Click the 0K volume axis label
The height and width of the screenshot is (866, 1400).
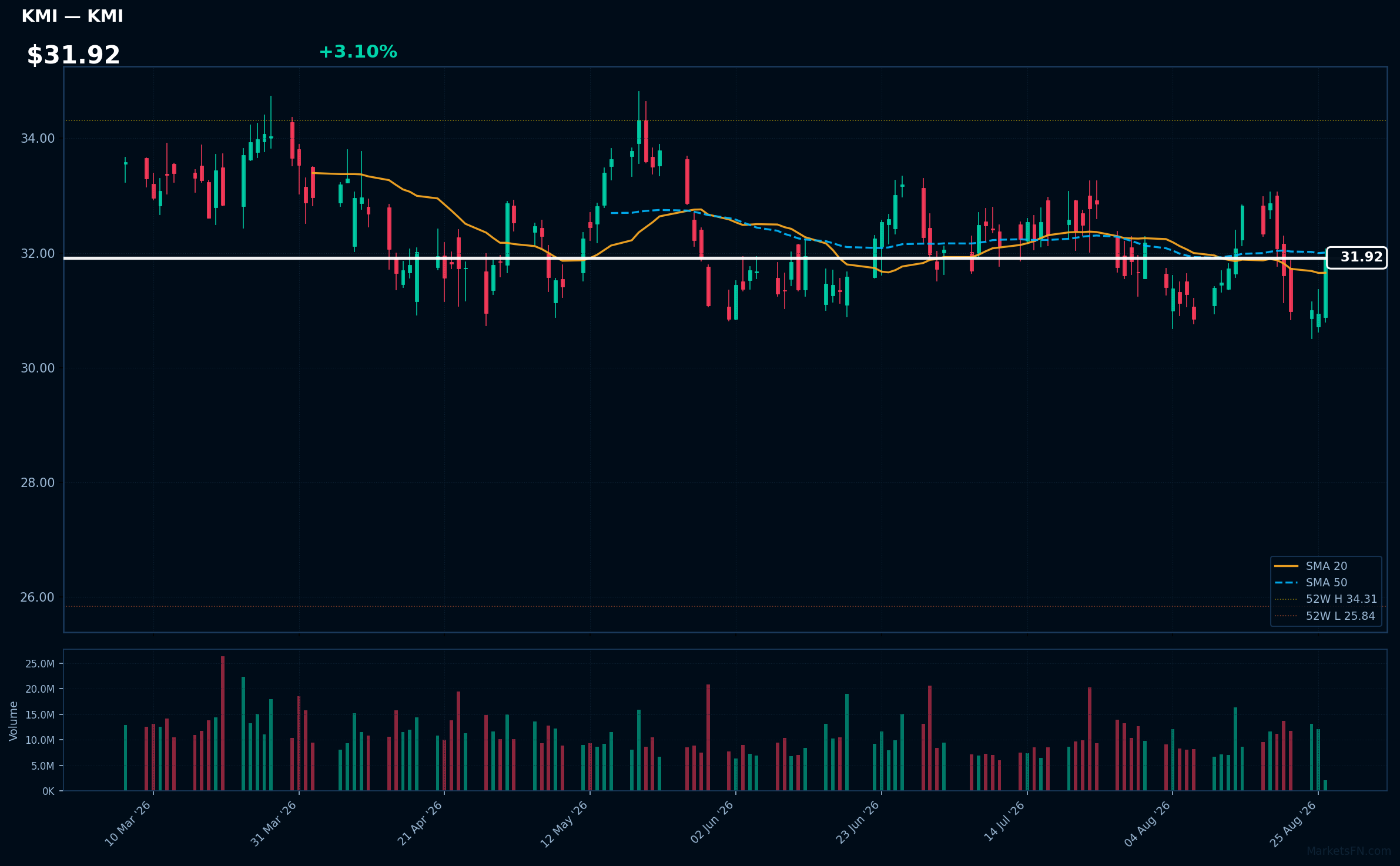tap(48, 791)
